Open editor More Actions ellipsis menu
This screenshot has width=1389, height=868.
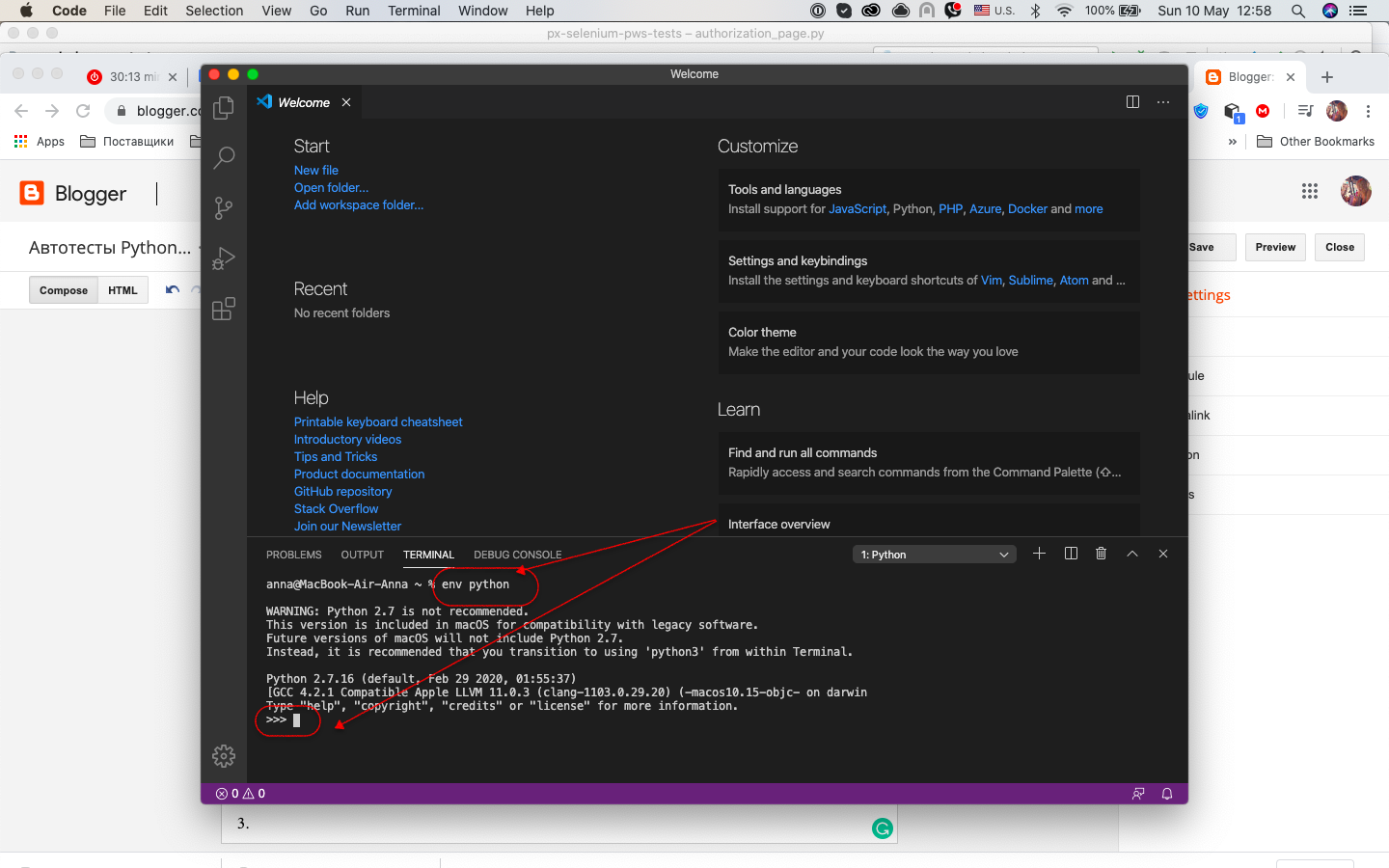pyautogui.click(x=1163, y=102)
